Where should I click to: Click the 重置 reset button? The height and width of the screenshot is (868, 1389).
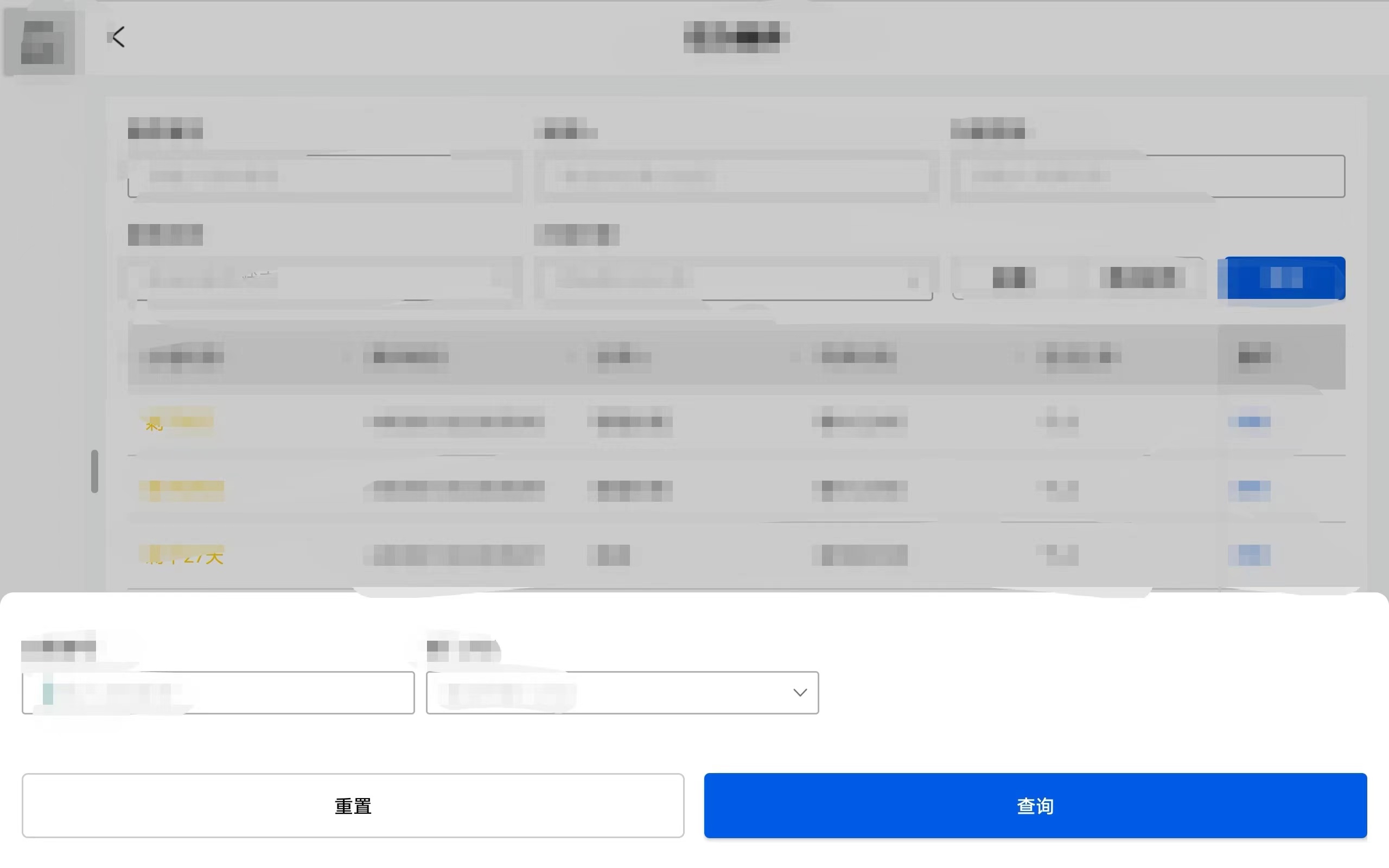(x=353, y=806)
